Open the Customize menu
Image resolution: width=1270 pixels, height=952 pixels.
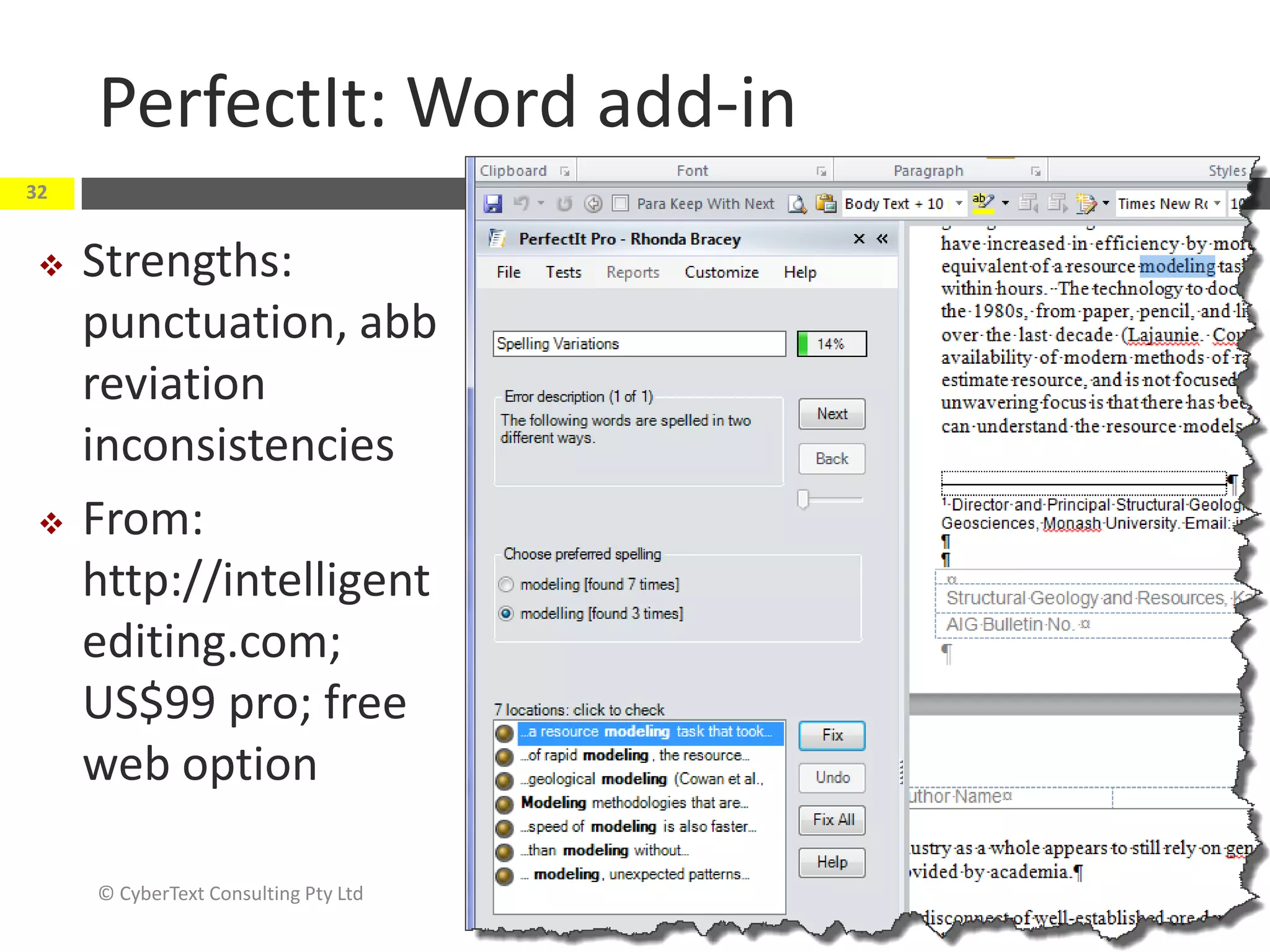coord(721,272)
